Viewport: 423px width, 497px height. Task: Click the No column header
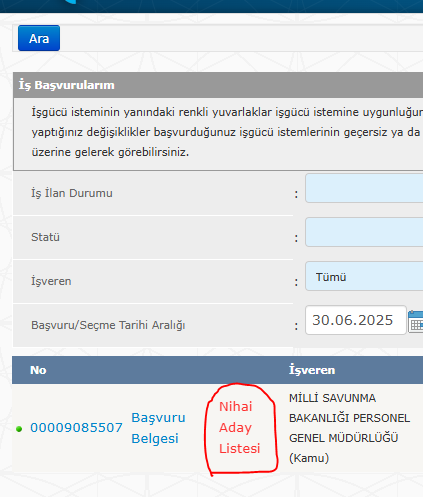pos(38,370)
